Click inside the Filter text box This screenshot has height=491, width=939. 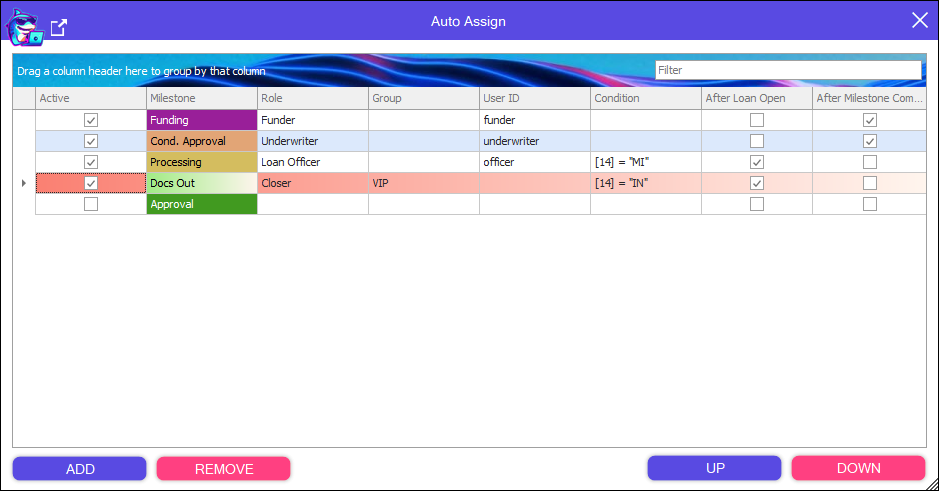(787, 70)
